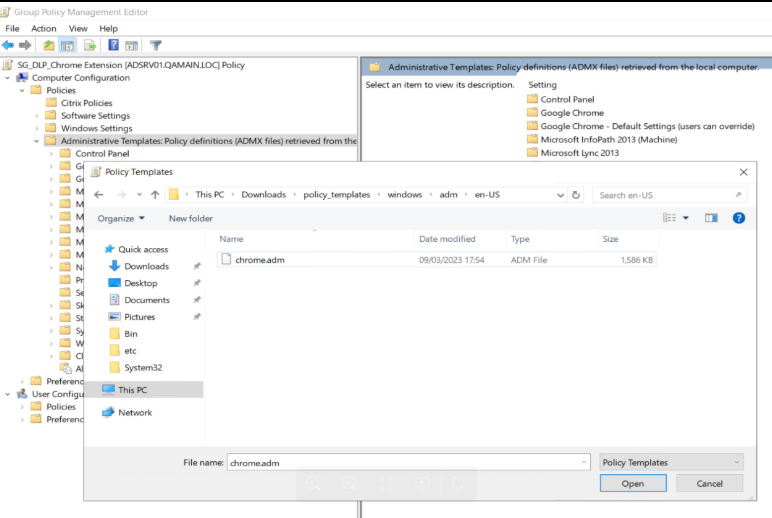Select Desktop in the navigation pane
The width and height of the screenshot is (772, 518).
click(x=140, y=283)
